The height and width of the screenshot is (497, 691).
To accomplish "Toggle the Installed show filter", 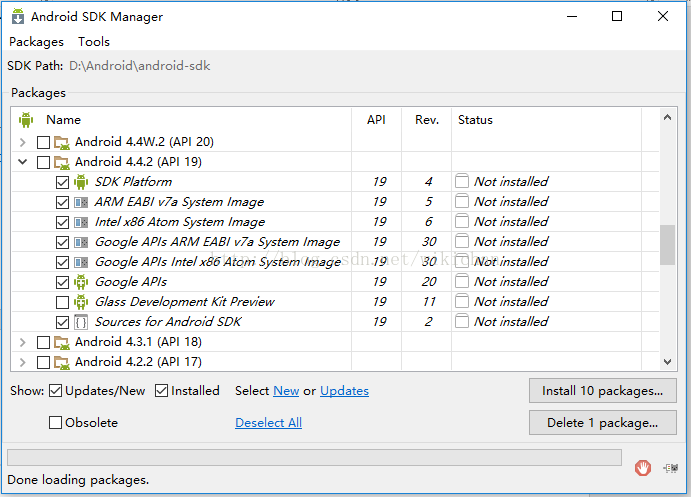I will (x=161, y=390).
